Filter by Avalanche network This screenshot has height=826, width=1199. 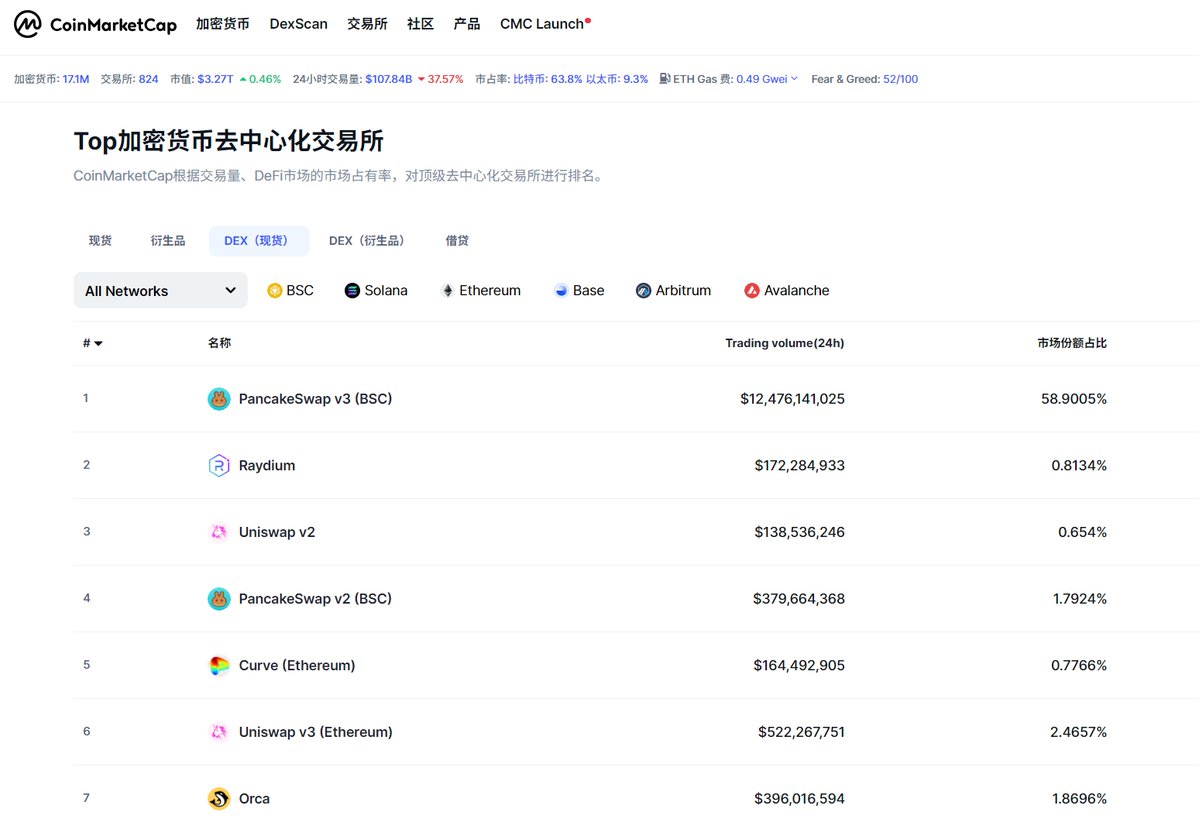[x=787, y=291]
